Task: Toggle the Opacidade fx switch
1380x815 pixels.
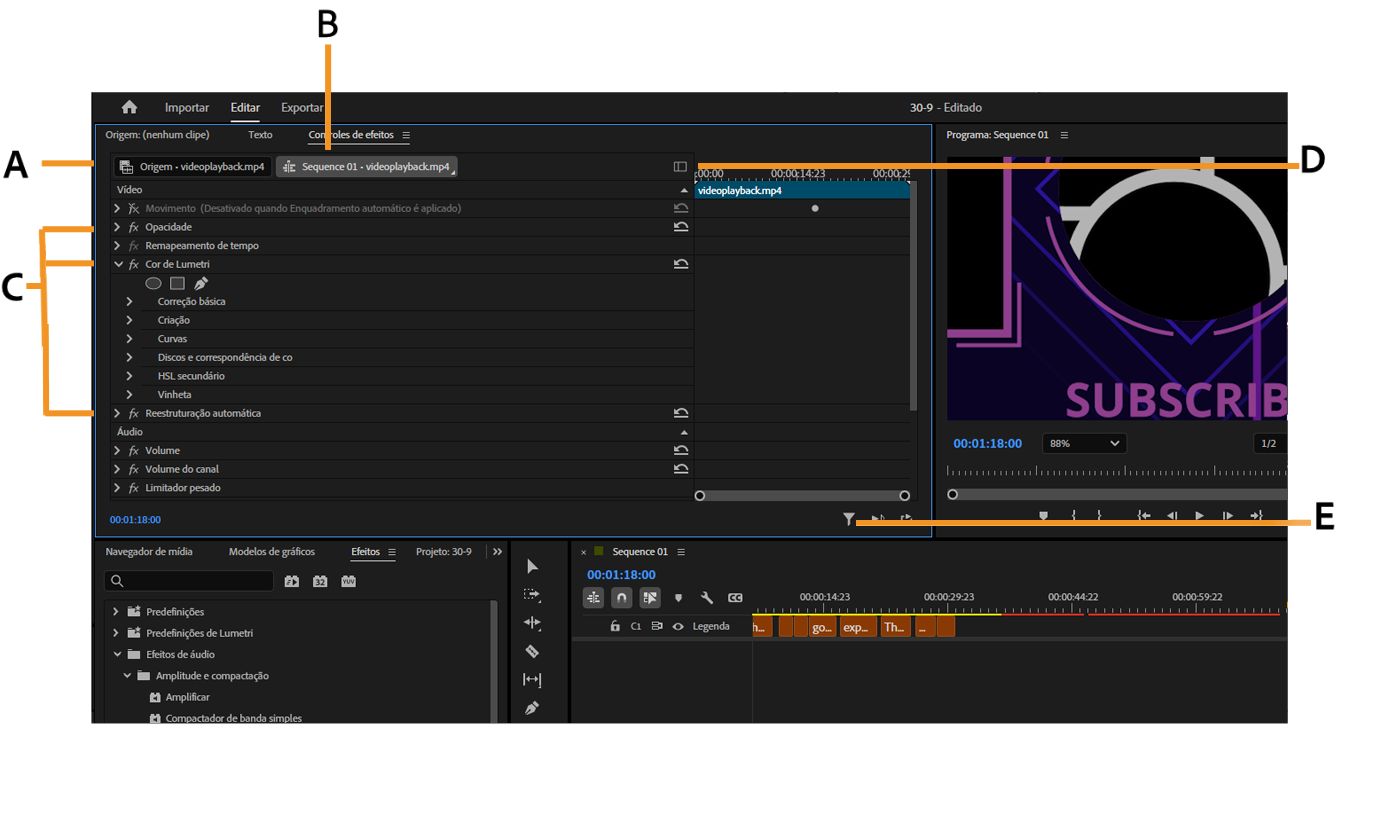Action: point(134,227)
